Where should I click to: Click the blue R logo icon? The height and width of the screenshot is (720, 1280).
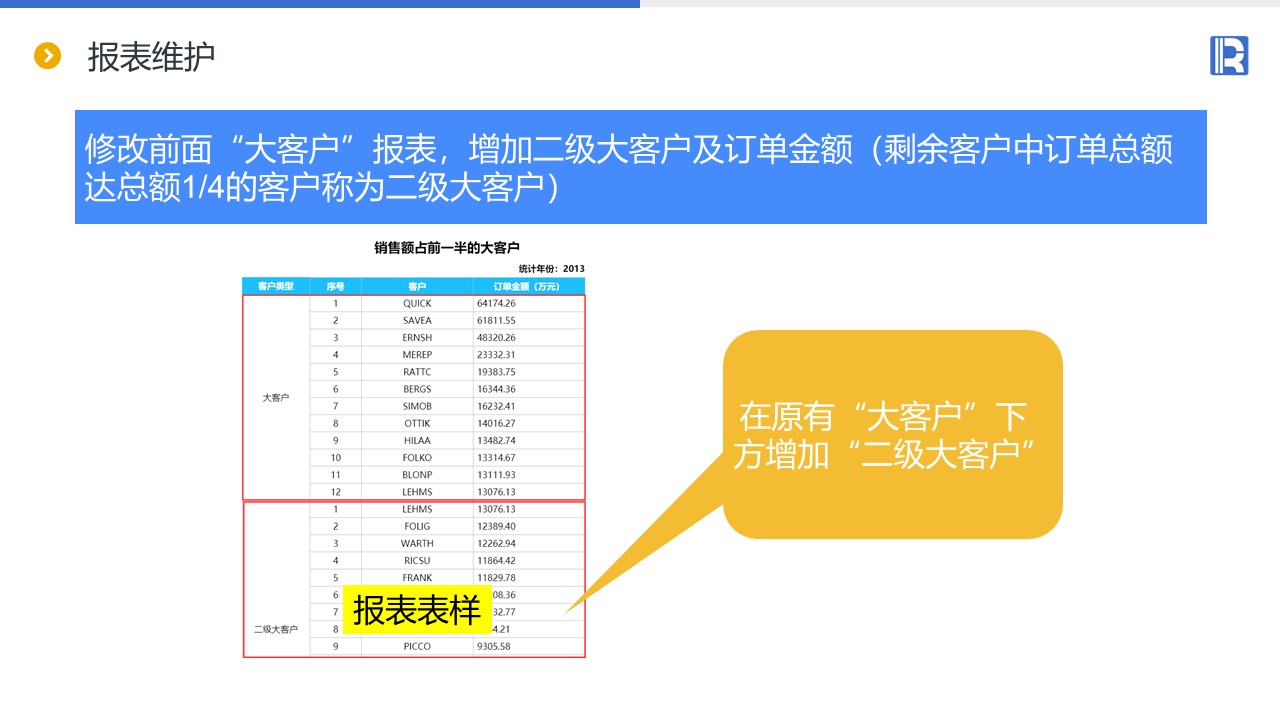click(x=1229, y=56)
